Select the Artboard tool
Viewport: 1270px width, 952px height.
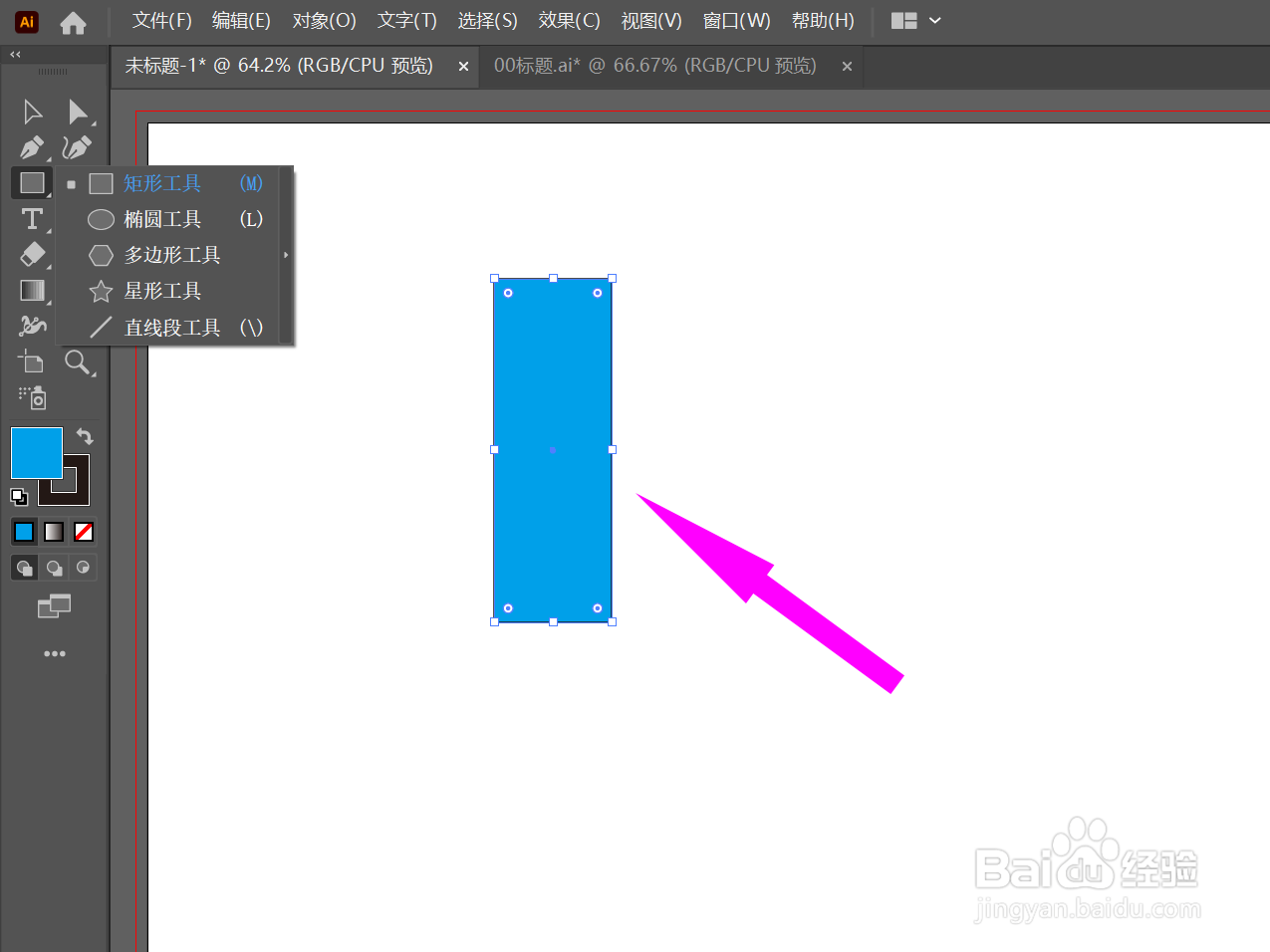tap(32, 361)
